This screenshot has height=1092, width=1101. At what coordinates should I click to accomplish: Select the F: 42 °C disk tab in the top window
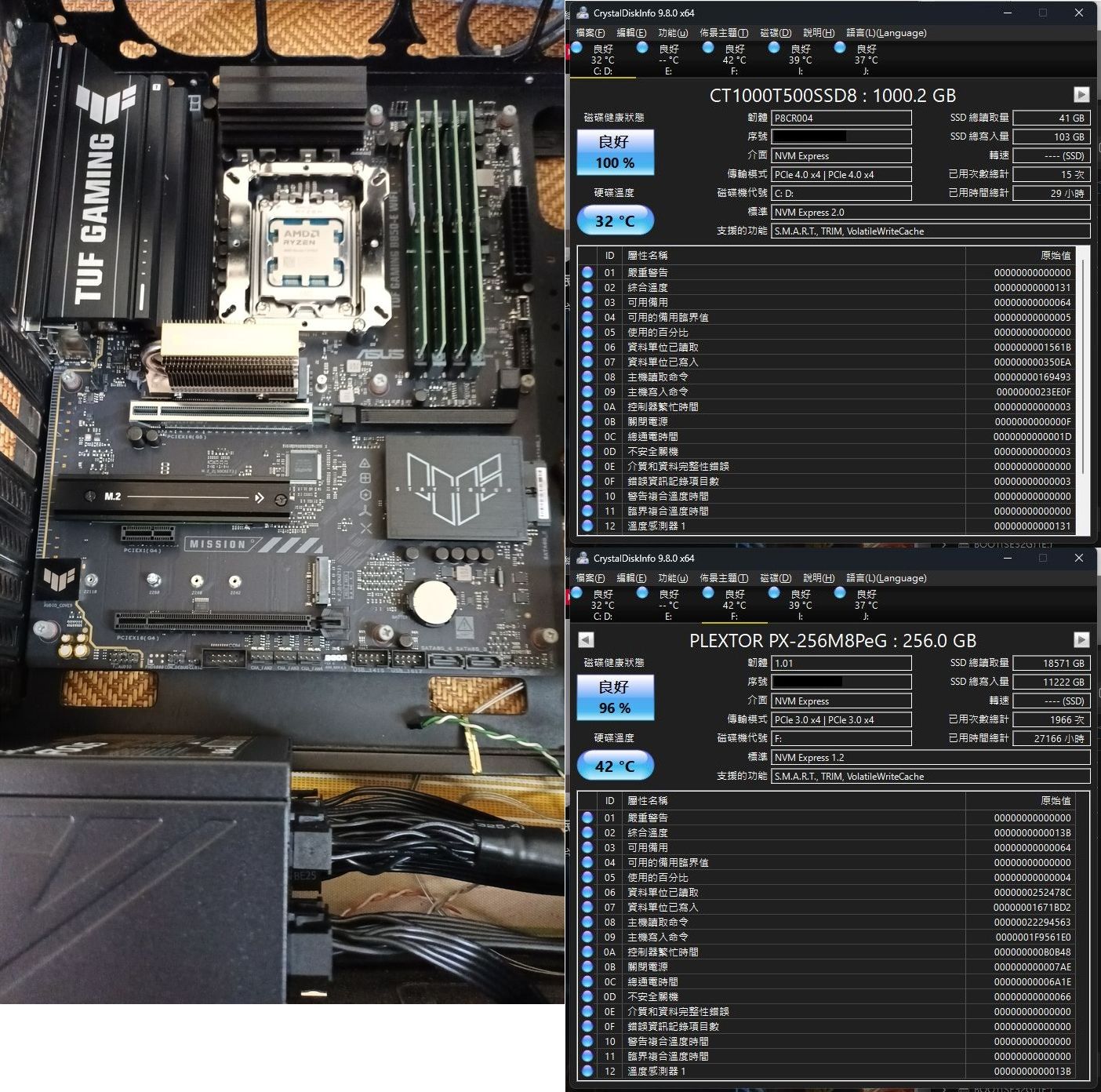734,60
